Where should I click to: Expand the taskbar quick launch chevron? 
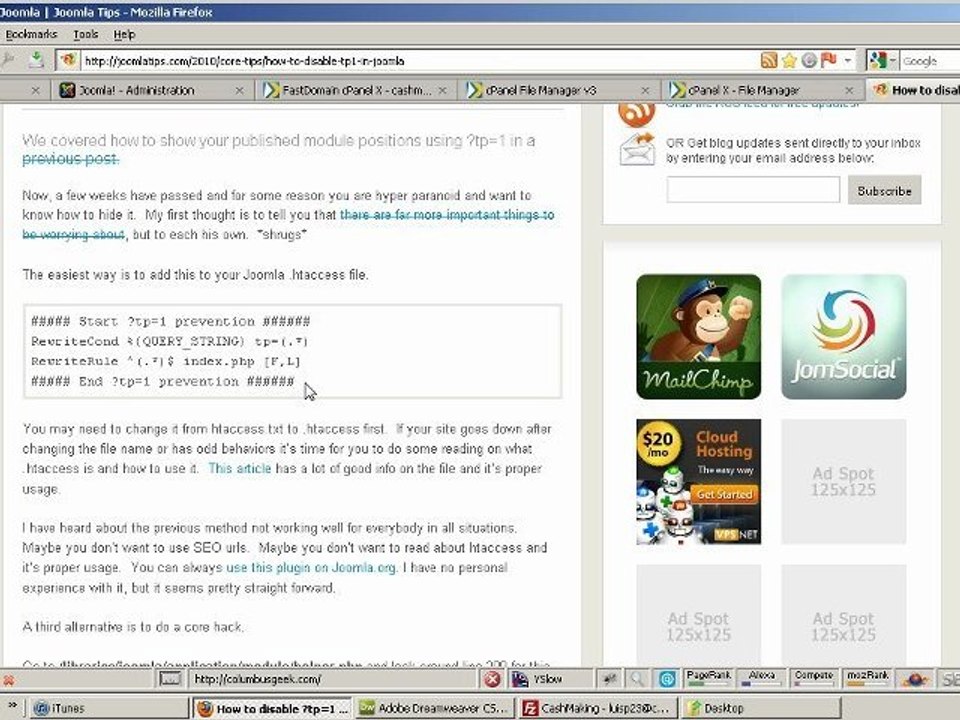coord(12,705)
